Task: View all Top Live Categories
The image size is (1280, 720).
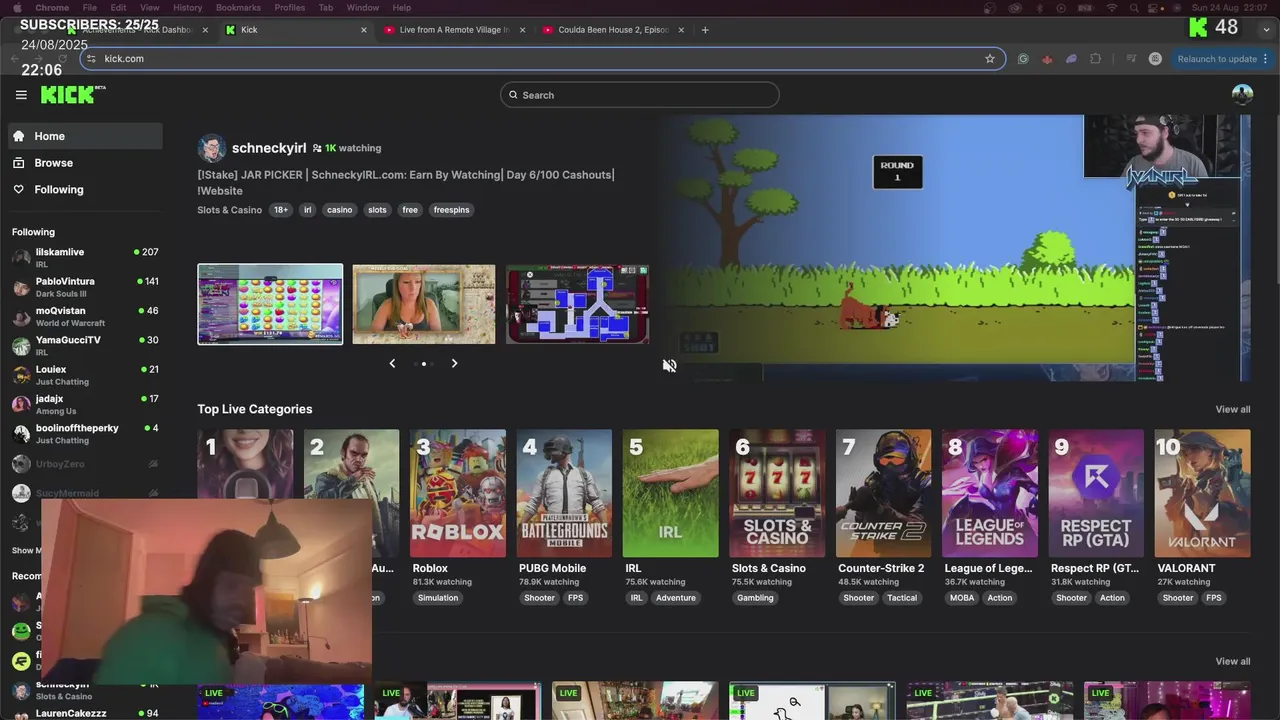Action: pyautogui.click(x=1232, y=409)
